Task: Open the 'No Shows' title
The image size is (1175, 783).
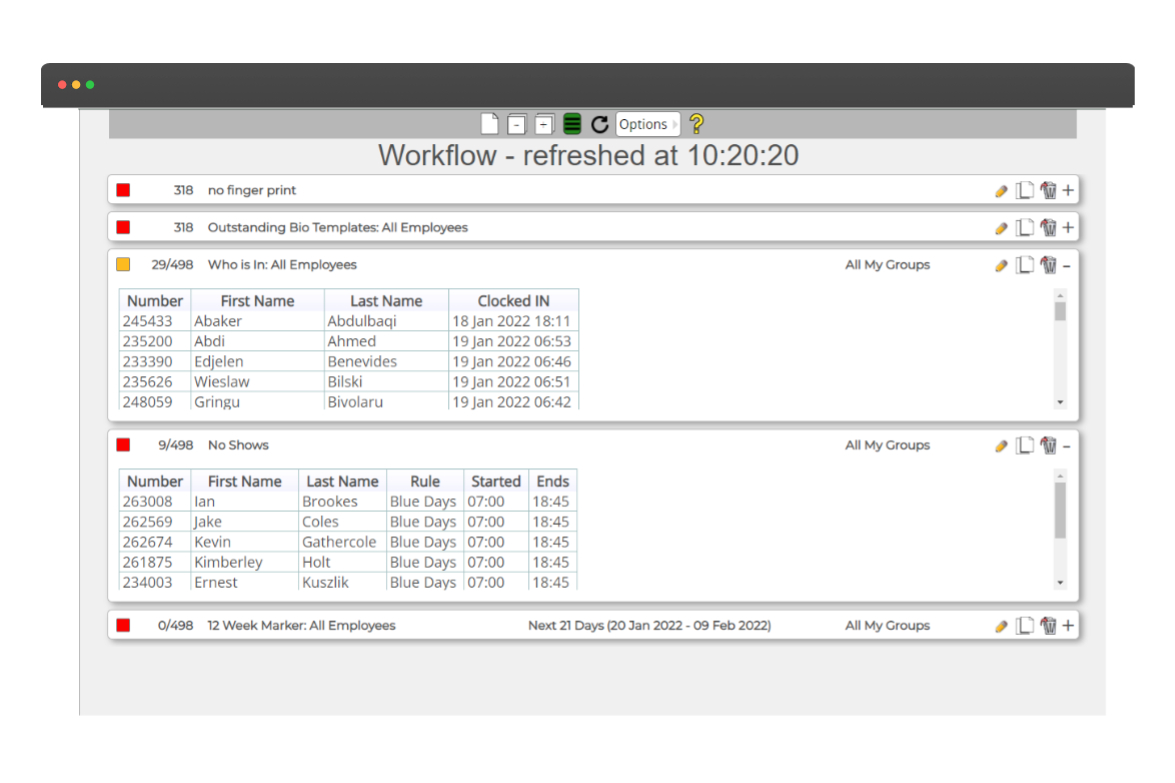Action: pyautogui.click(x=238, y=445)
